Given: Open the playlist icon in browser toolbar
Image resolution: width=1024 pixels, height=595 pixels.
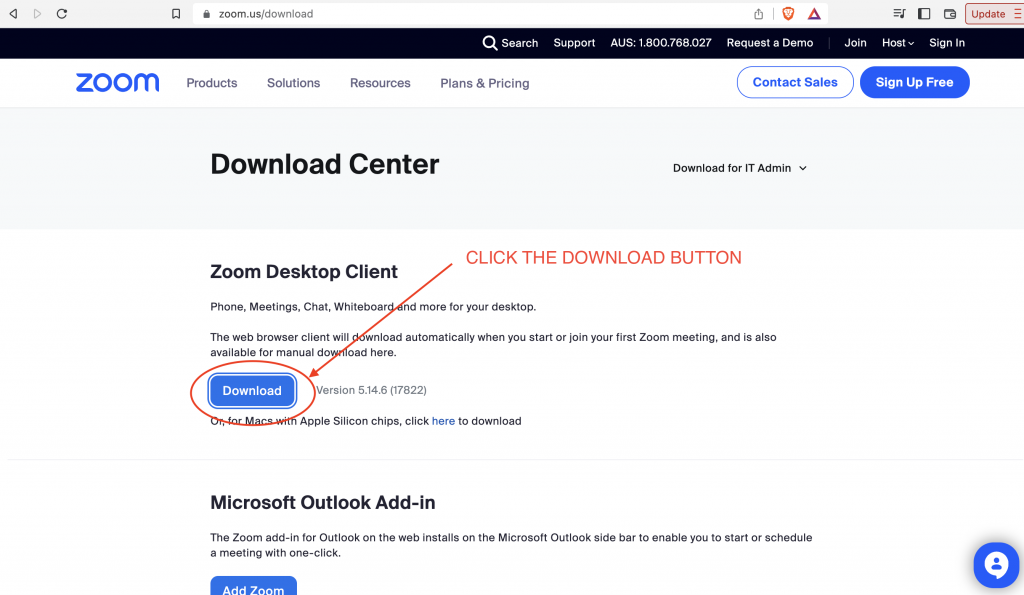Looking at the screenshot, I should point(899,14).
